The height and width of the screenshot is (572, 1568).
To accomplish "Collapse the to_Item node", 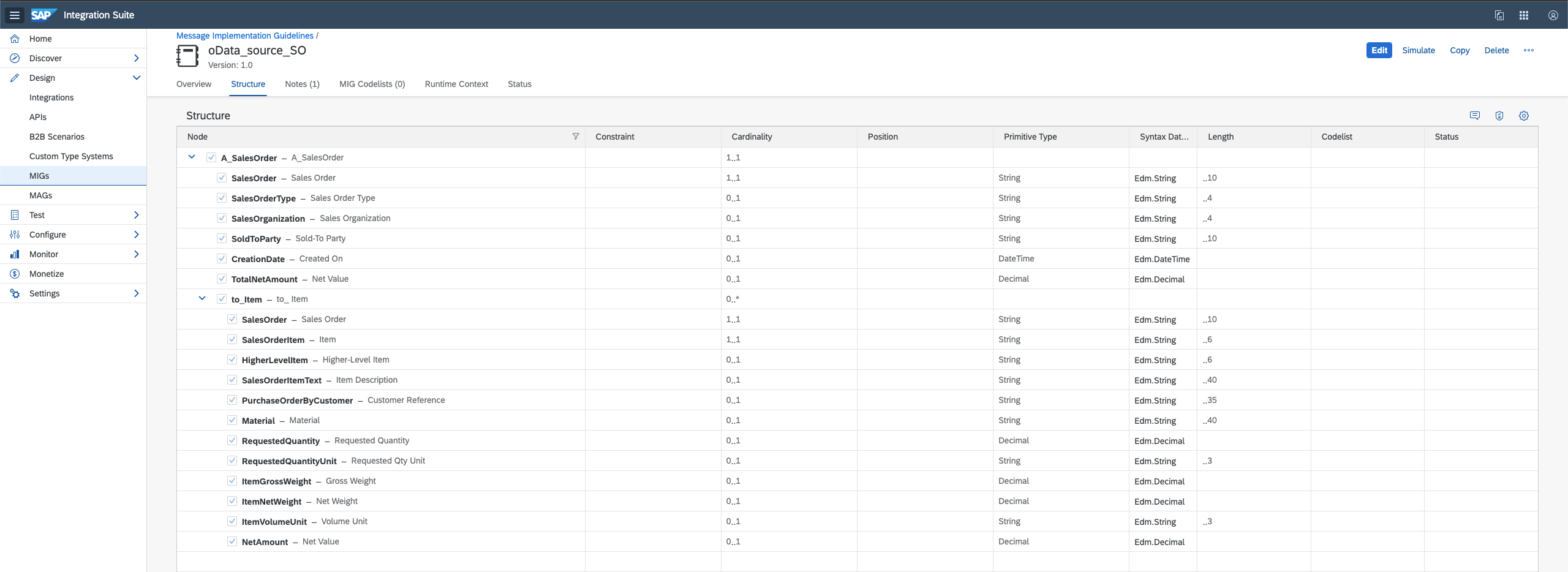I will point(202,298).
